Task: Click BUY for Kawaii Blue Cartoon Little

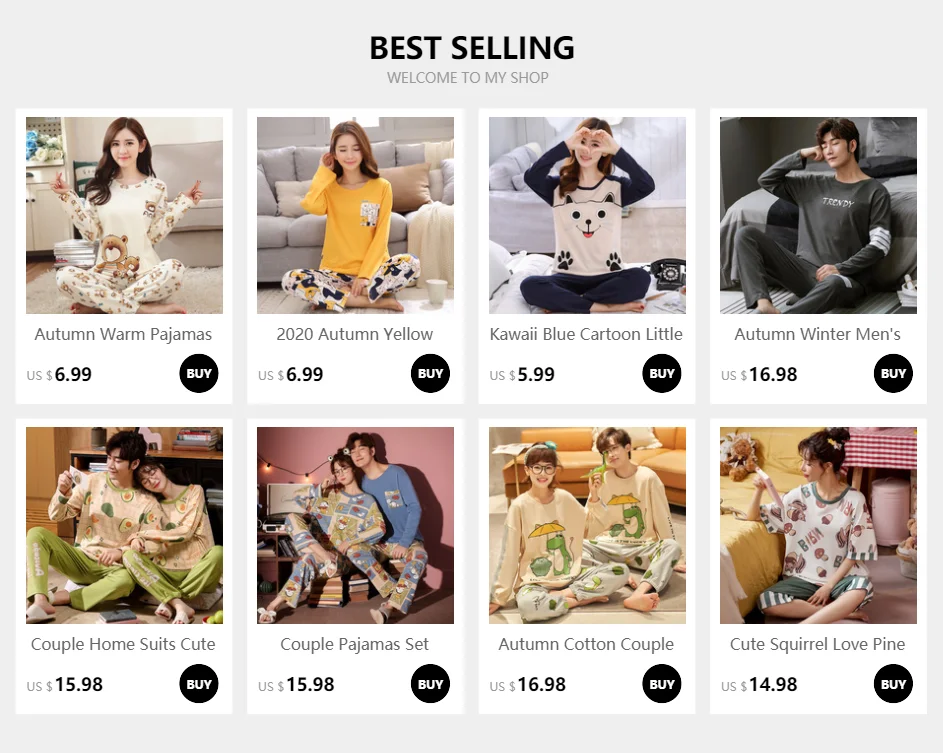Action: tap(662, 373)
